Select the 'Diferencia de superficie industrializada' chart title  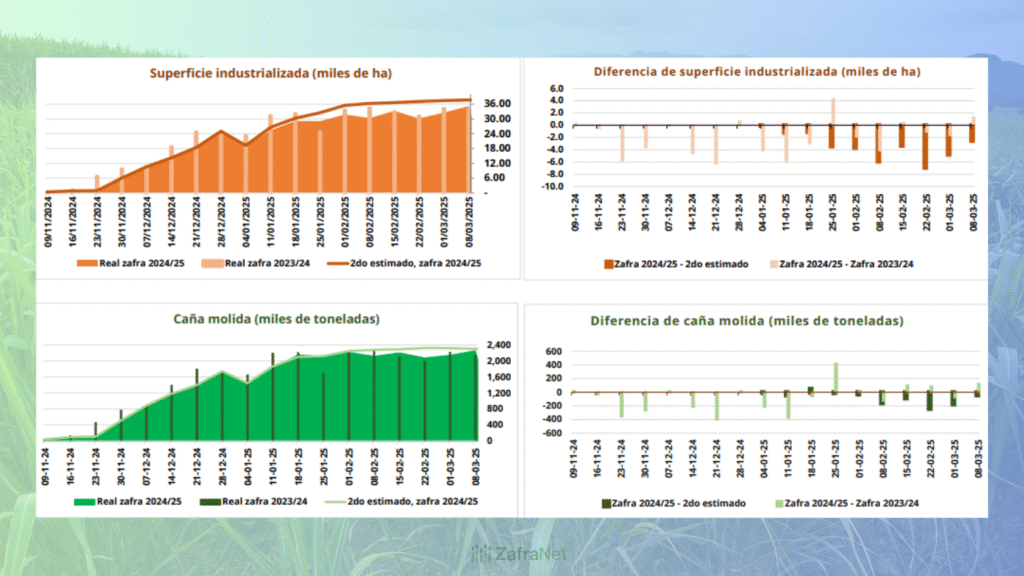tap(756, 72)
